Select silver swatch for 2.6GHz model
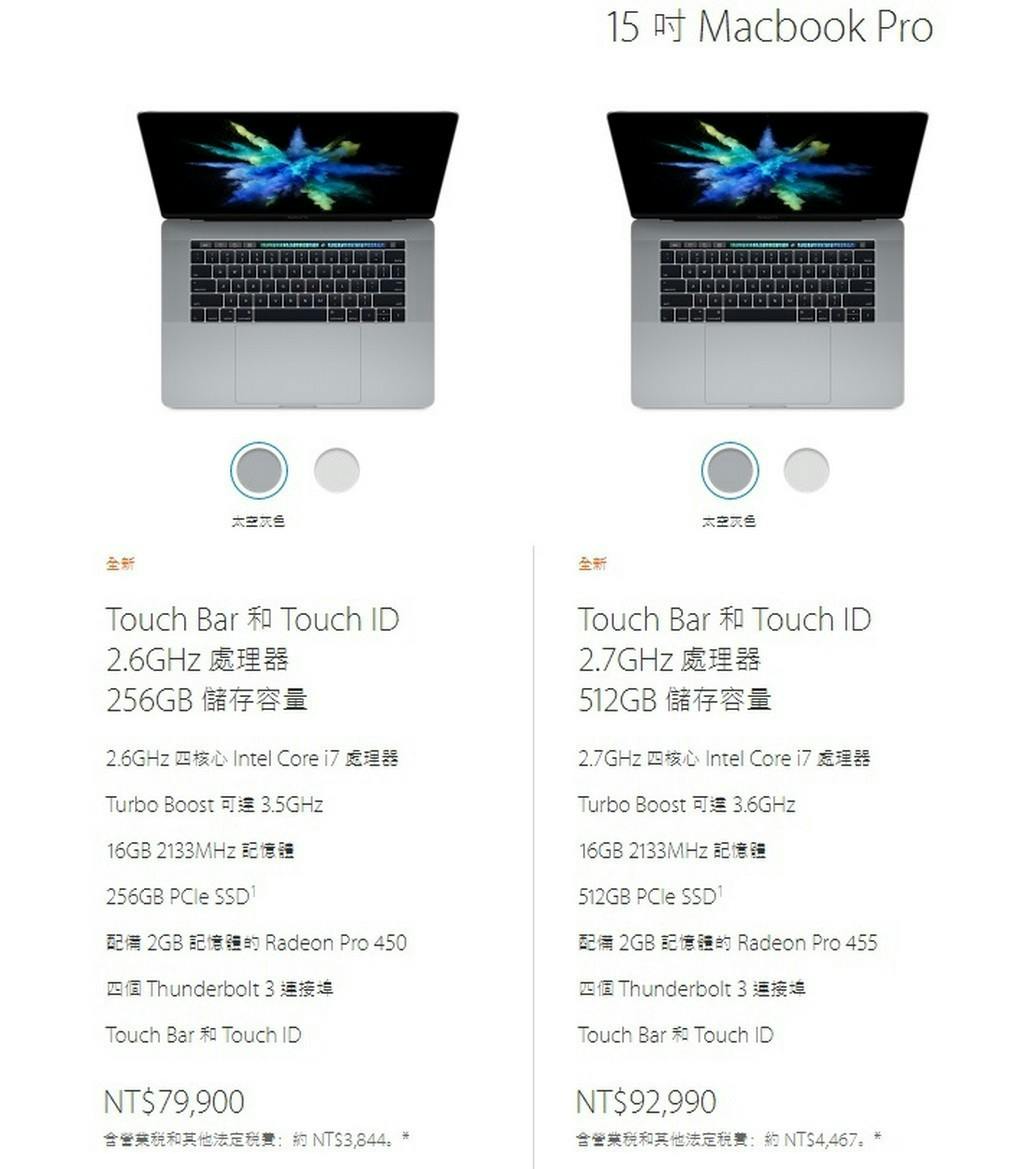Screen dimensions: 1024x1169 [337, 470]
